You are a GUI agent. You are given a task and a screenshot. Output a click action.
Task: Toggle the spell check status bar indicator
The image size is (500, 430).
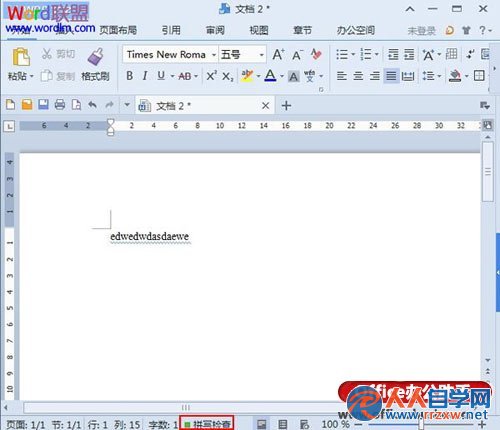coord(207,424)
